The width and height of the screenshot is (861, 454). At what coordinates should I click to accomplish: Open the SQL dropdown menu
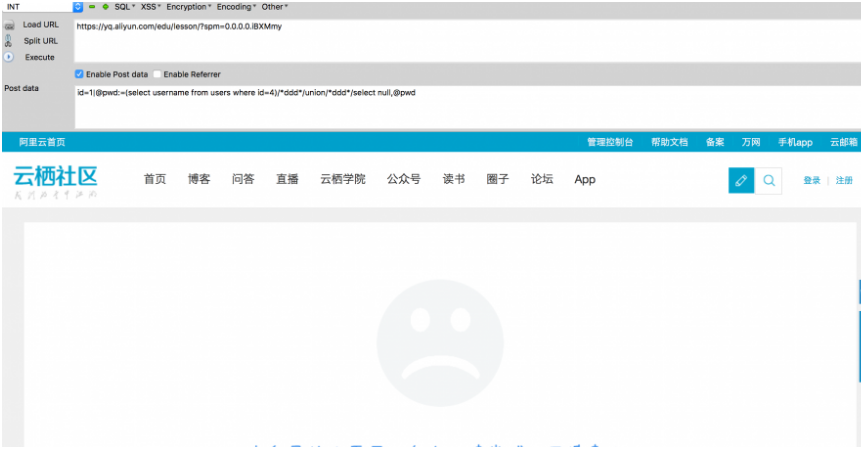125,7
